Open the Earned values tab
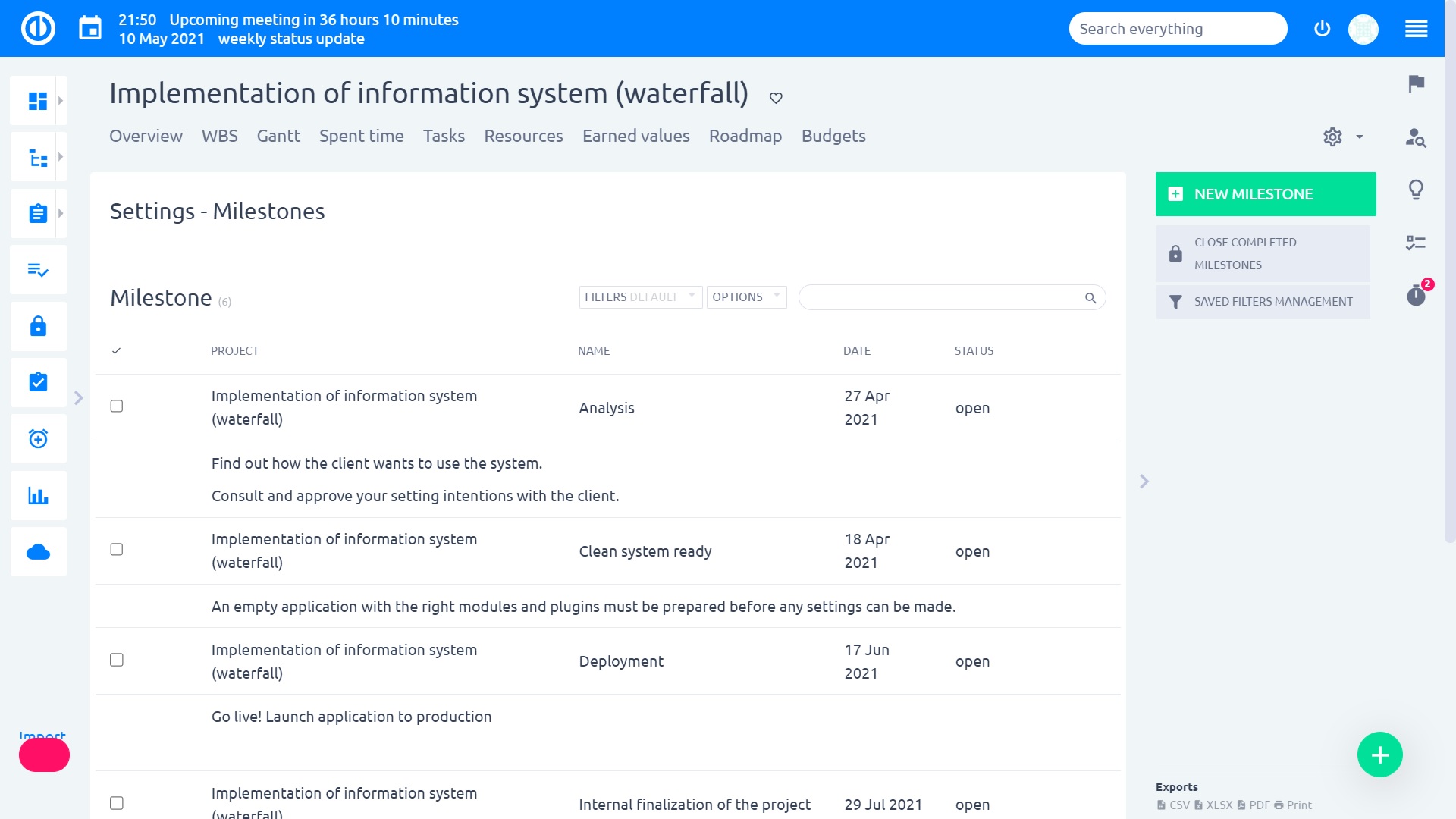1456x819 pixels. (x=635, y=136)
